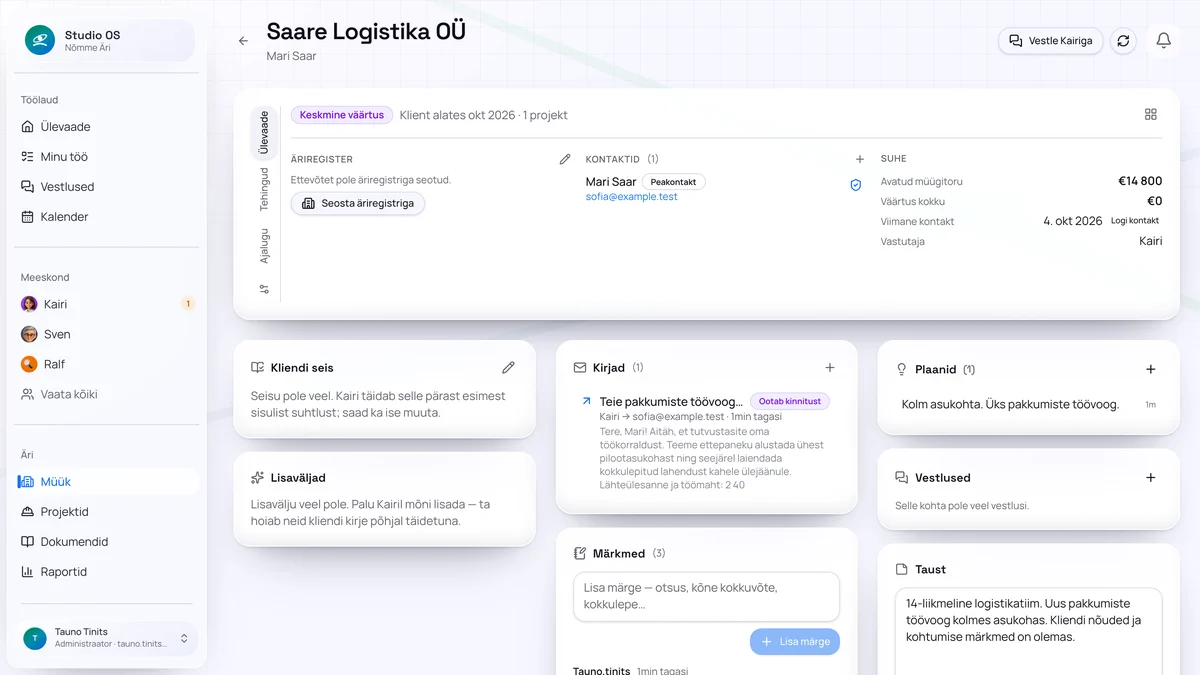
Task: Start a new conversation in the Vestlused card
Action: pyautogui.click(x=1151, y=478)
